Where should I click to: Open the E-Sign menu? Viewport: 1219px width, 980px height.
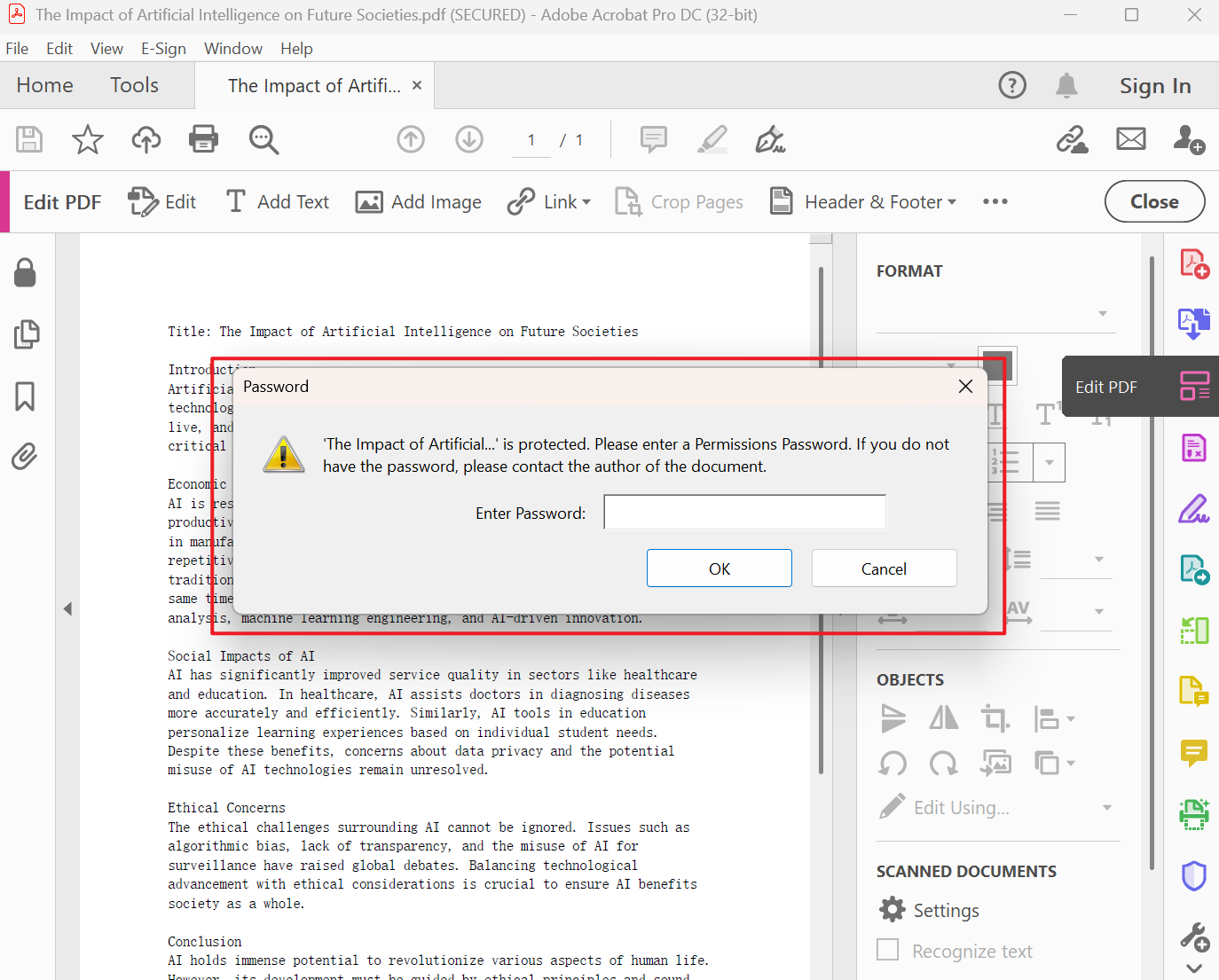(x=163, y=49)
